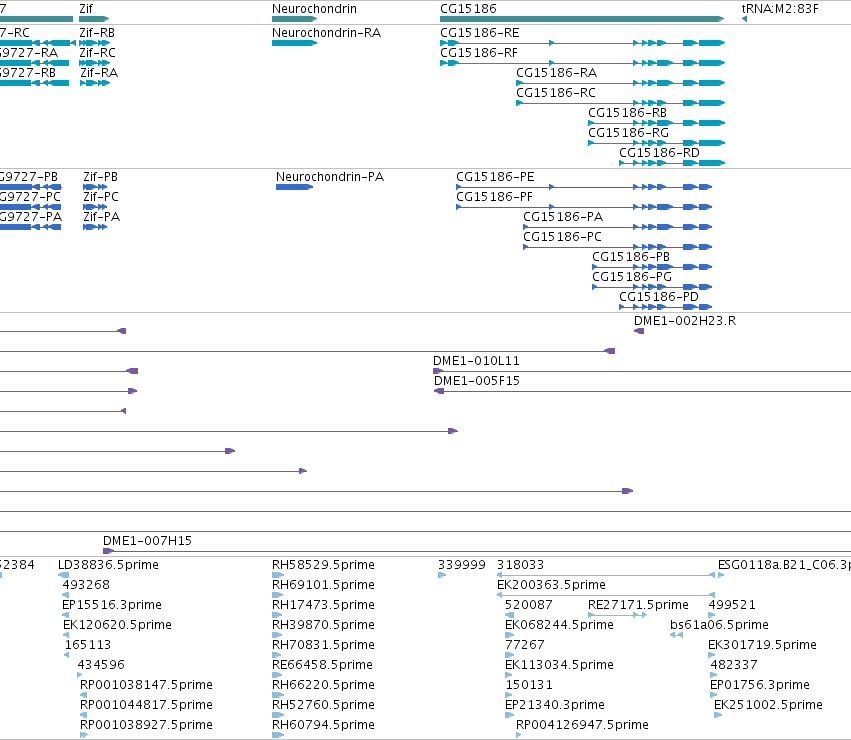Click Zif-PA protein label
851x740 pixels.
[x=101, y=217]
